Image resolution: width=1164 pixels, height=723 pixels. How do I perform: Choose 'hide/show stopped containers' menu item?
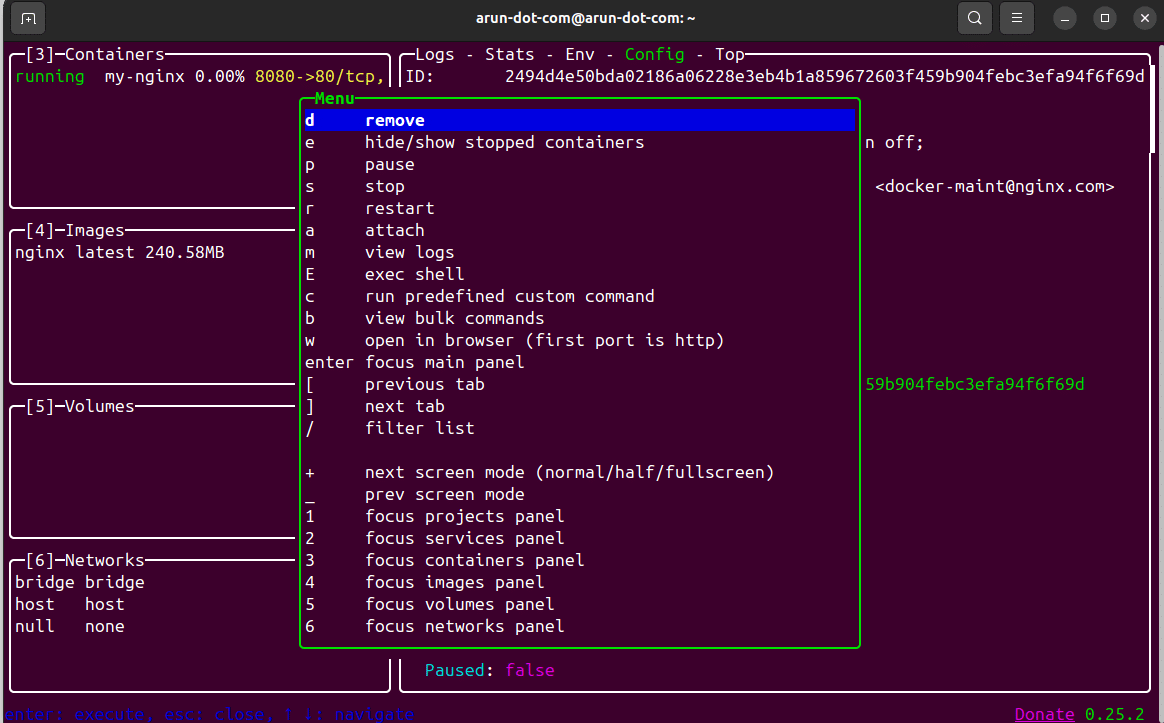coord(580,143)
